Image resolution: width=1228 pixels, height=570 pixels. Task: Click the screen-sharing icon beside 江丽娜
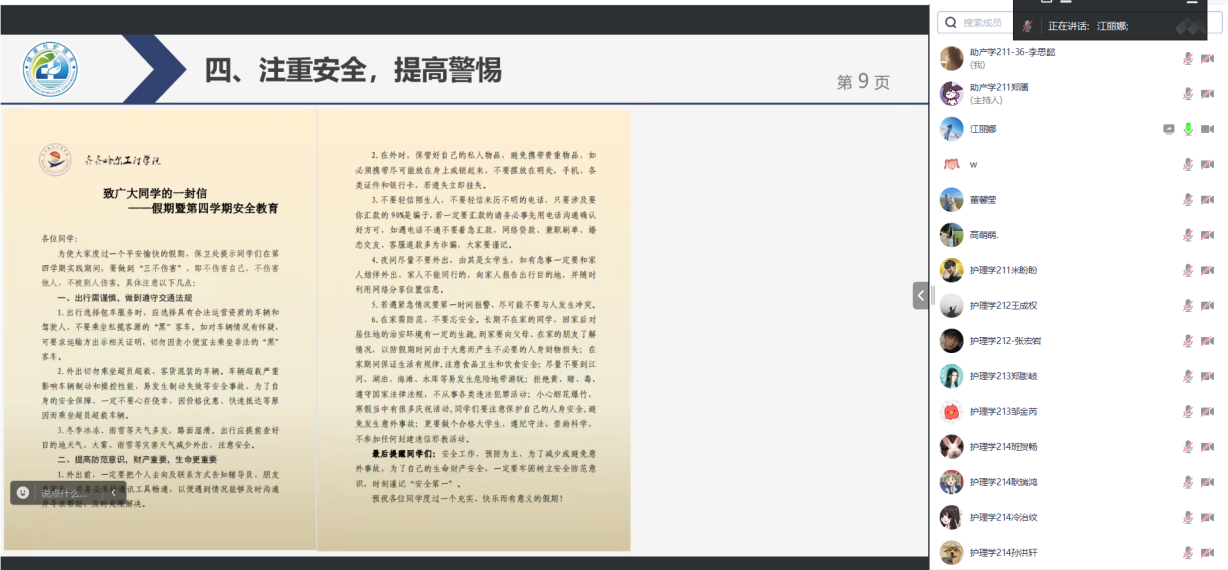1168,129
